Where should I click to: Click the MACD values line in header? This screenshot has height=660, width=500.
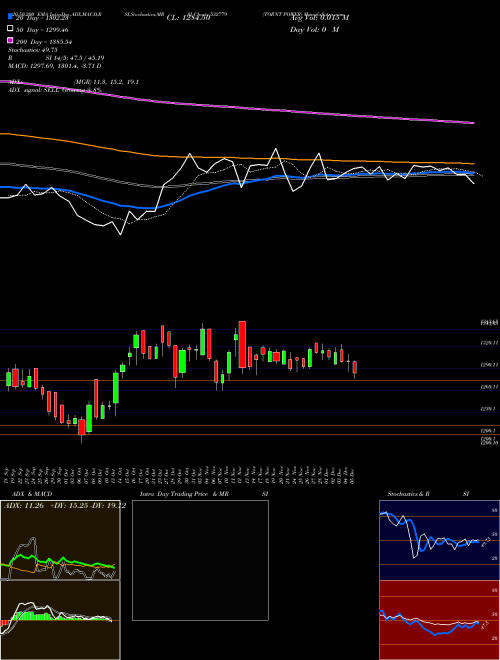coord(55,66)
